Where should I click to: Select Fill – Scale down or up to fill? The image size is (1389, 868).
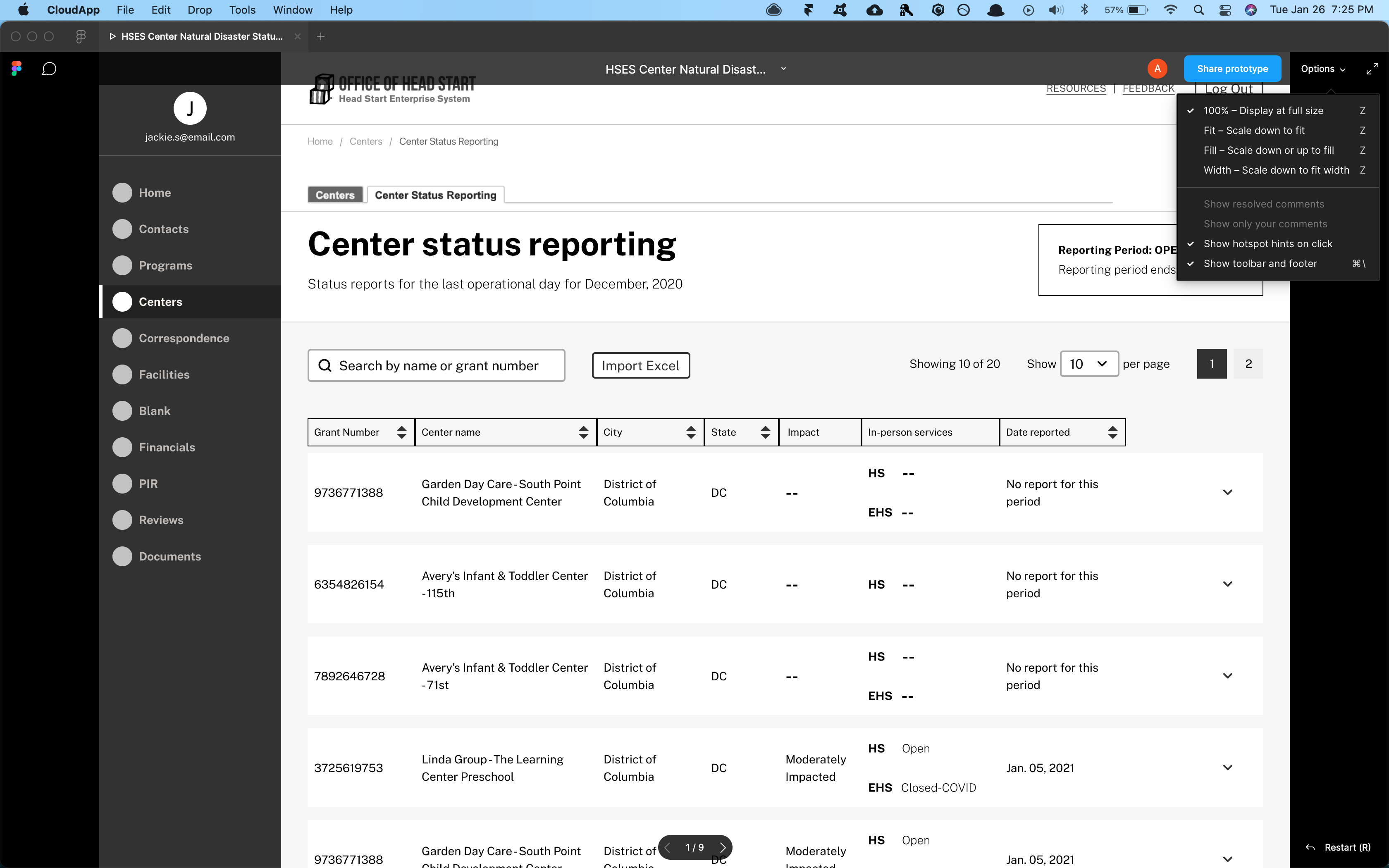click(x=1278, y=150)
